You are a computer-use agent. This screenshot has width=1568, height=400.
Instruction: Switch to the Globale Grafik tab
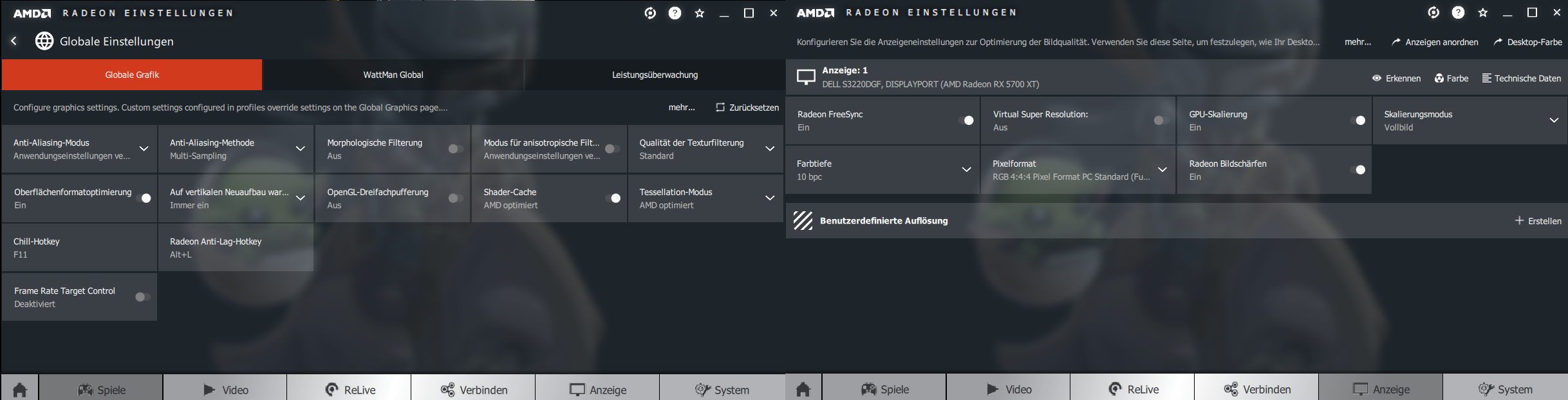132,75
